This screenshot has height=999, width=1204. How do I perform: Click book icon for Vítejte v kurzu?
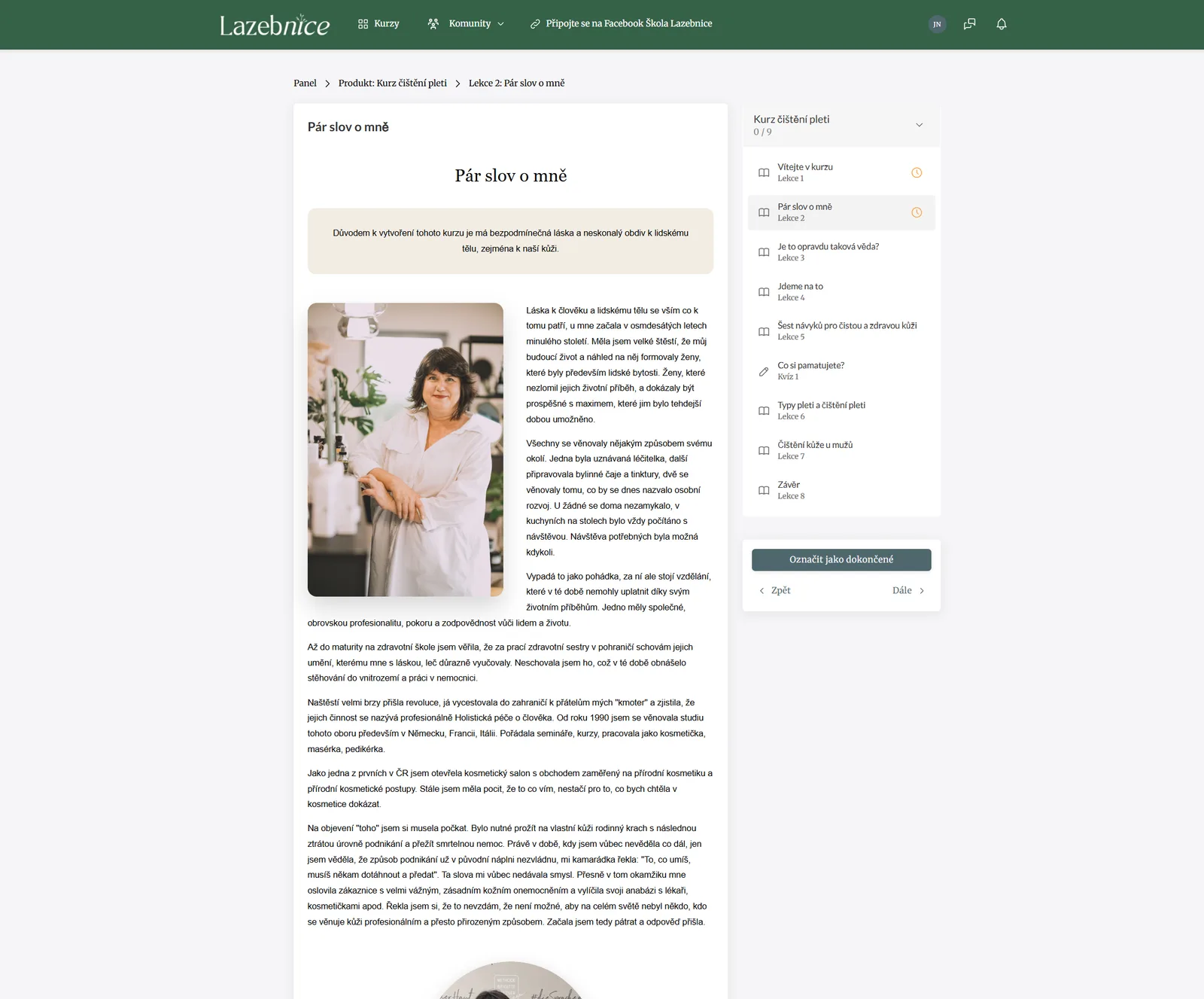click(764, 172)
